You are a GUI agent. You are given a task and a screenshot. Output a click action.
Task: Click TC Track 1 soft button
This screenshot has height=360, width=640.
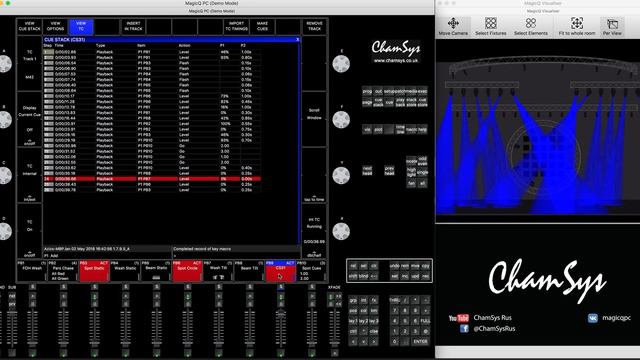coord(29,64)
